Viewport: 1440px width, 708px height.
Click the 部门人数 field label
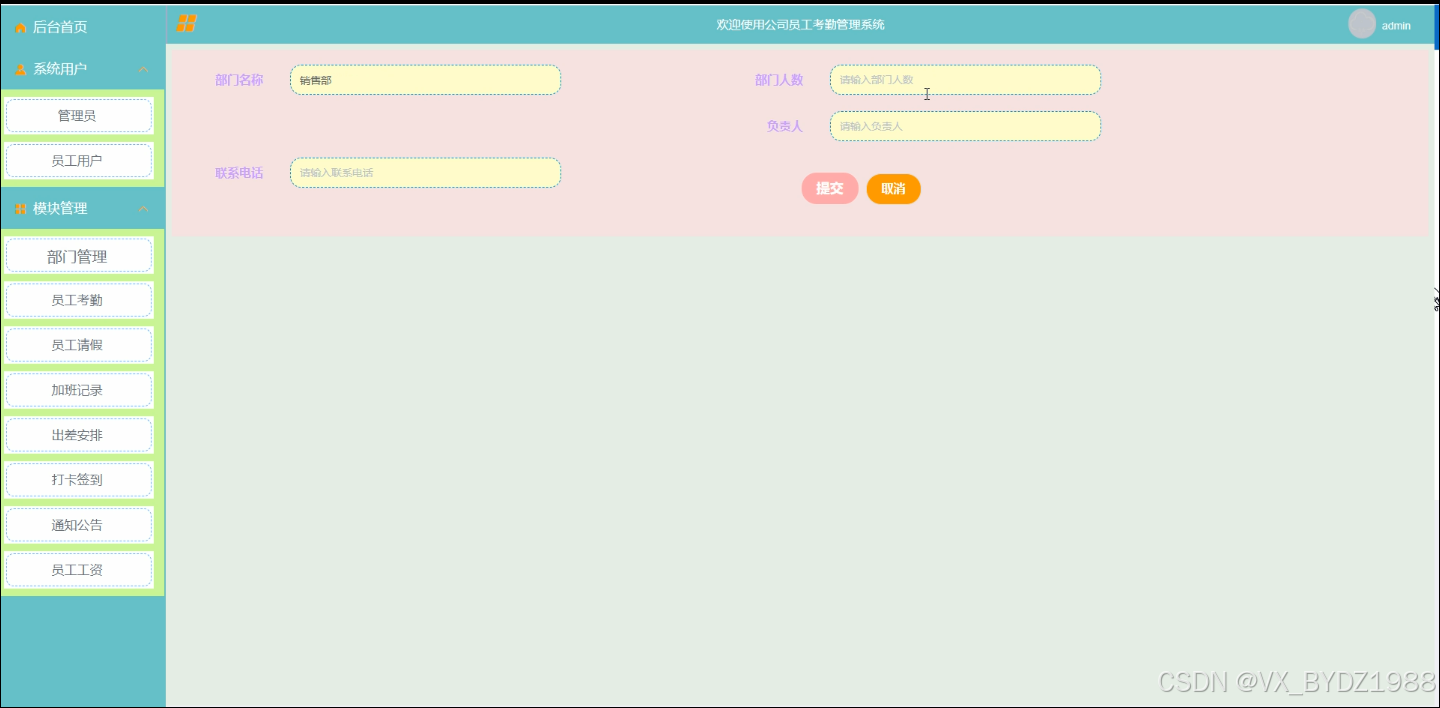779,80
